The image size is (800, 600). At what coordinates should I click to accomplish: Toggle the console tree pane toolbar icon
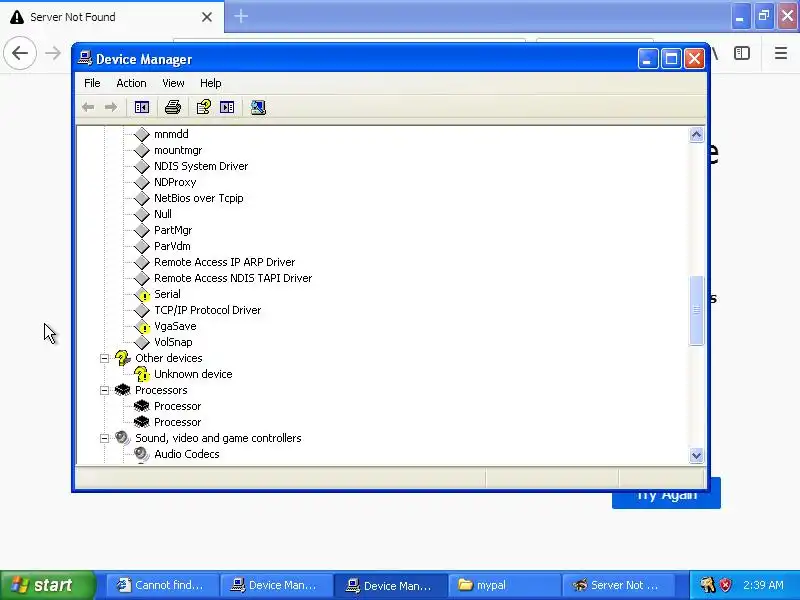coord(142,107)
